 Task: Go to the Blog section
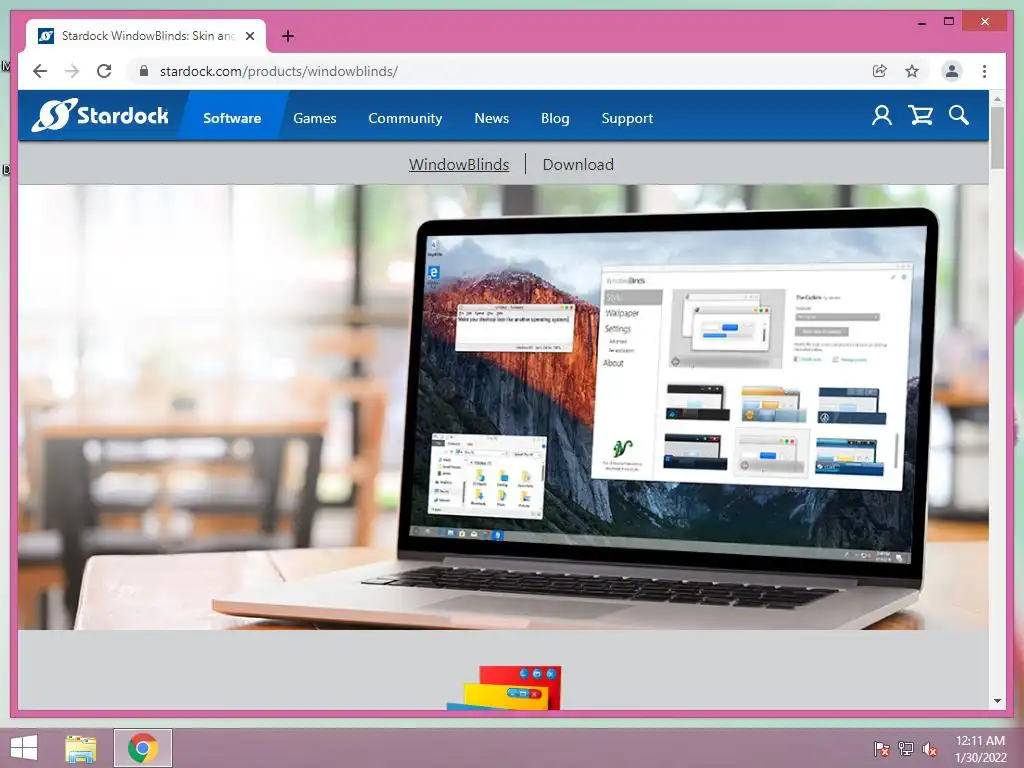click(555, 118)
